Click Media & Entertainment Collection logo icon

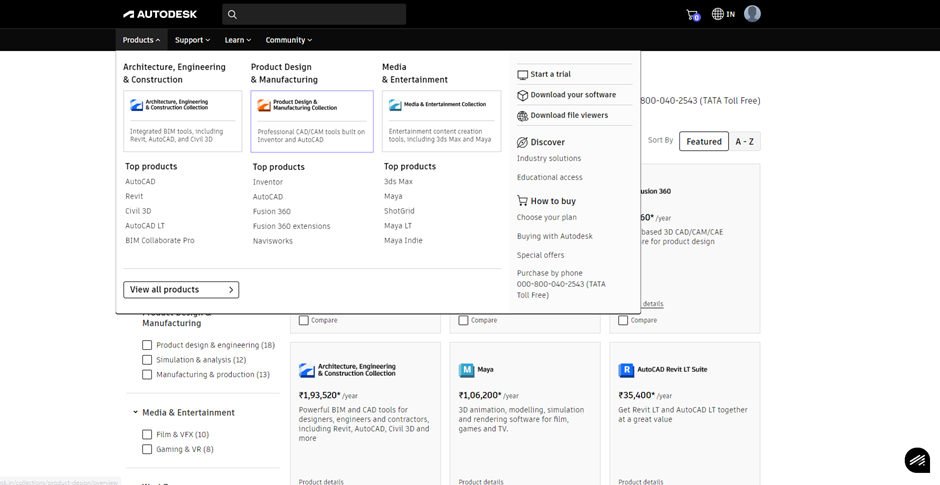395,105
